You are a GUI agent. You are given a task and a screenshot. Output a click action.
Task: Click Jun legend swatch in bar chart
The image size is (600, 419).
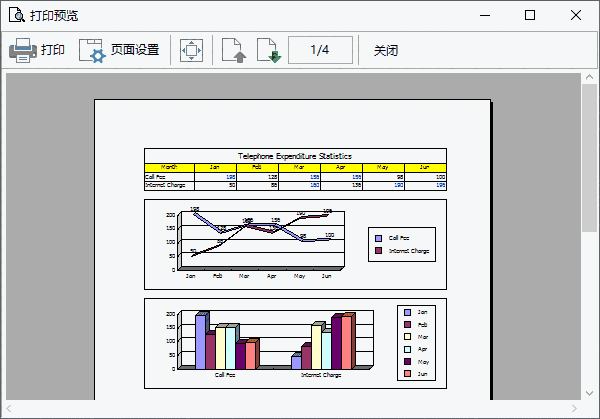(408, 373)
